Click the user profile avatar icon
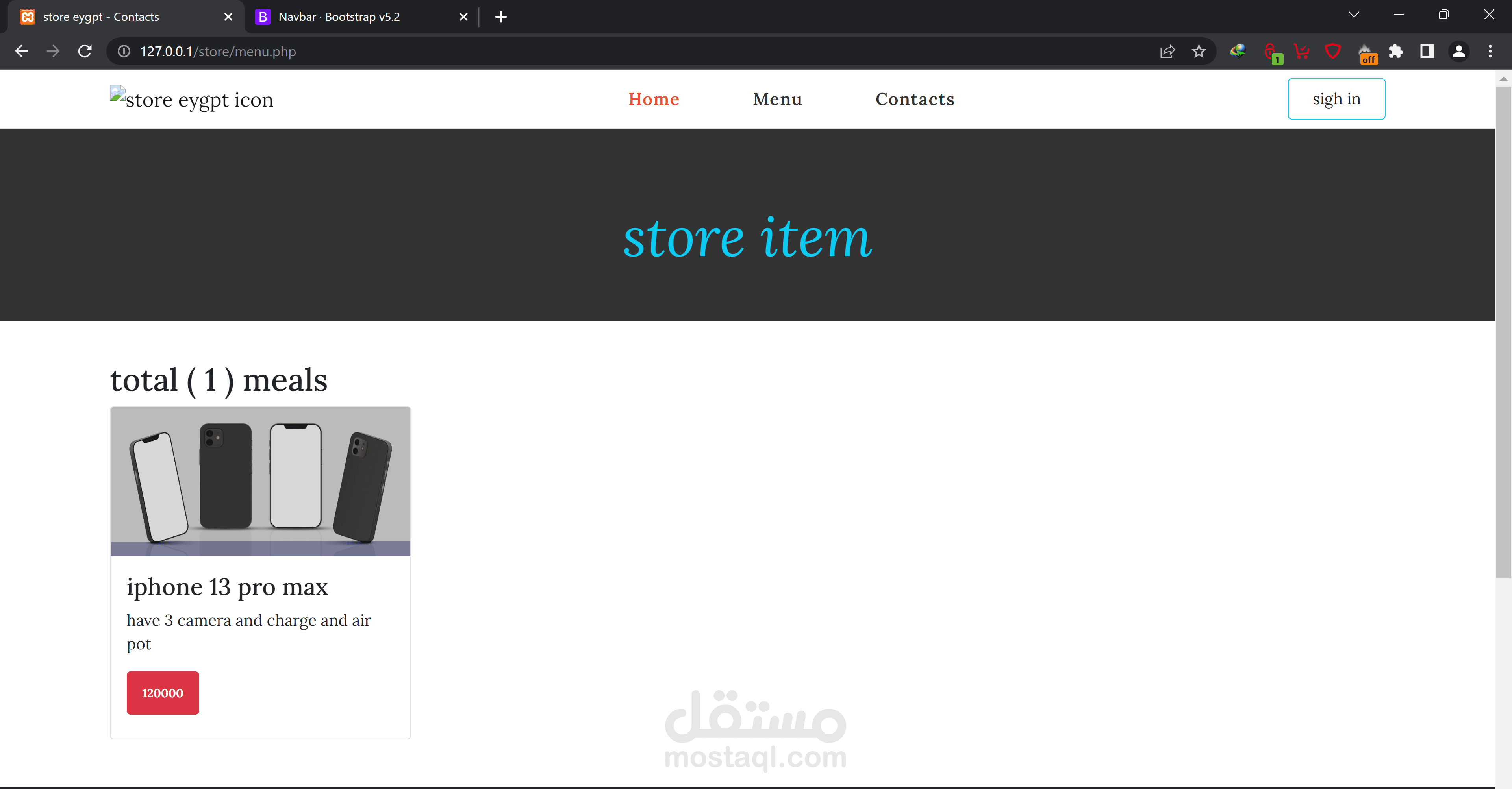 [x=1458, y=52]
